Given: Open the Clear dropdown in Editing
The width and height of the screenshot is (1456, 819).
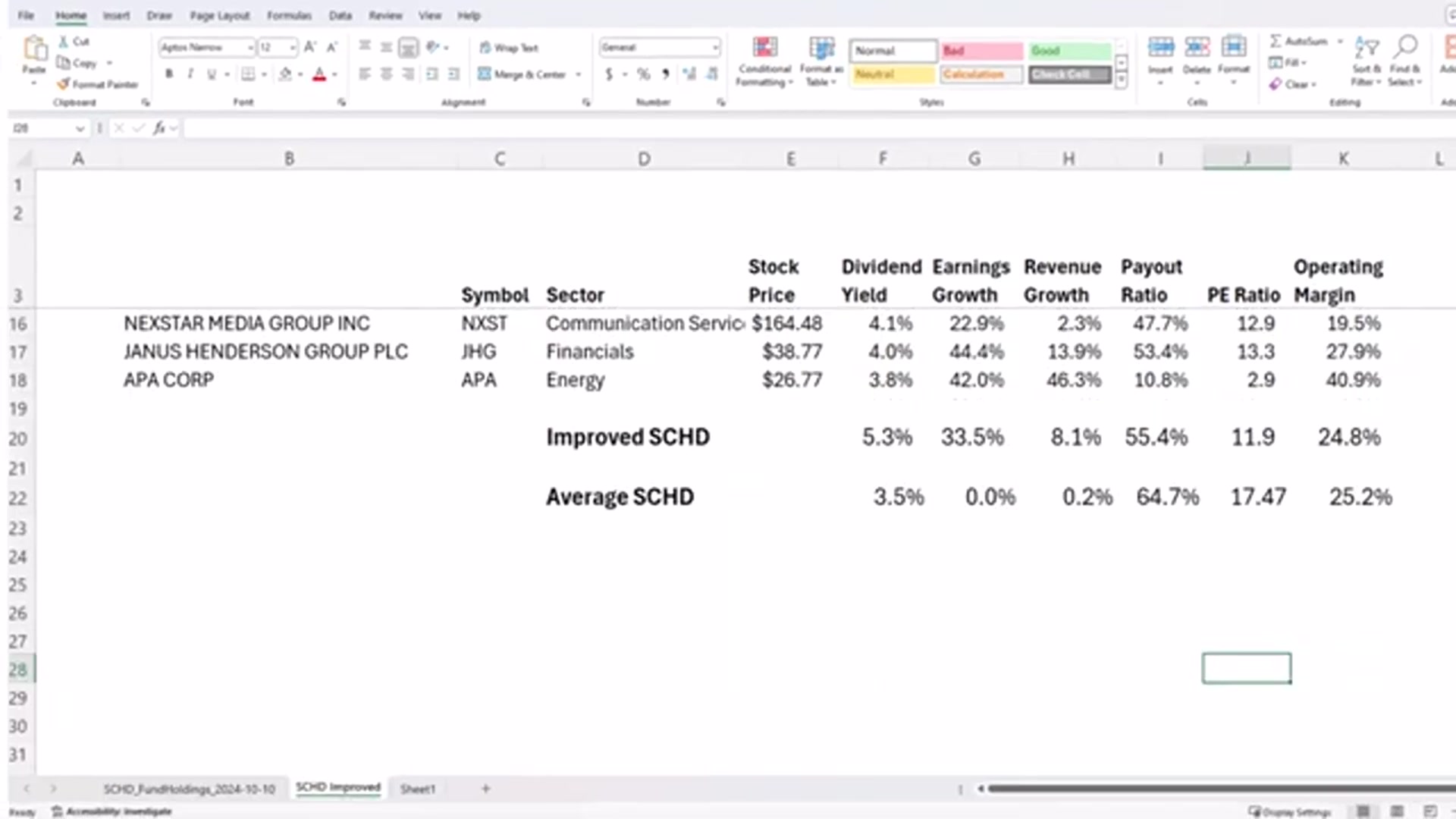Looking at the screenshot, I should 1293,84.
